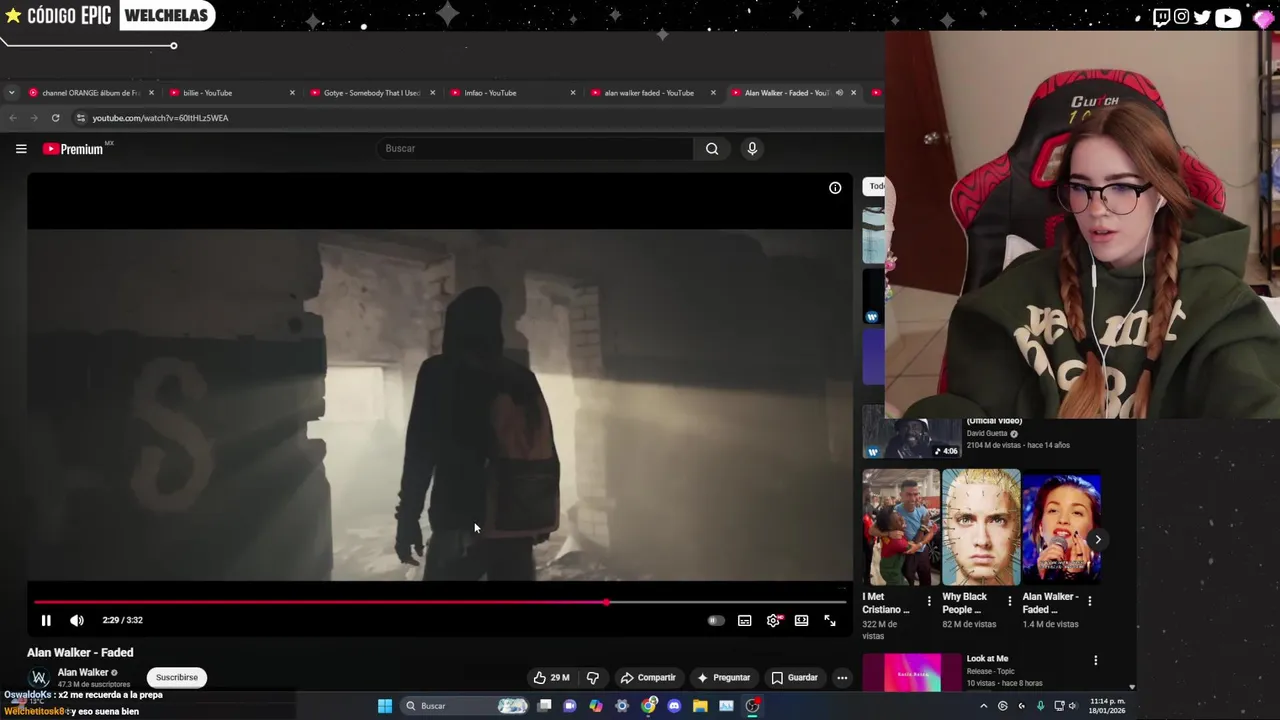The height and width of the screenshot is (720, 1280).
Task: Switch to the channel ORANGE tab
Action: 91,93
